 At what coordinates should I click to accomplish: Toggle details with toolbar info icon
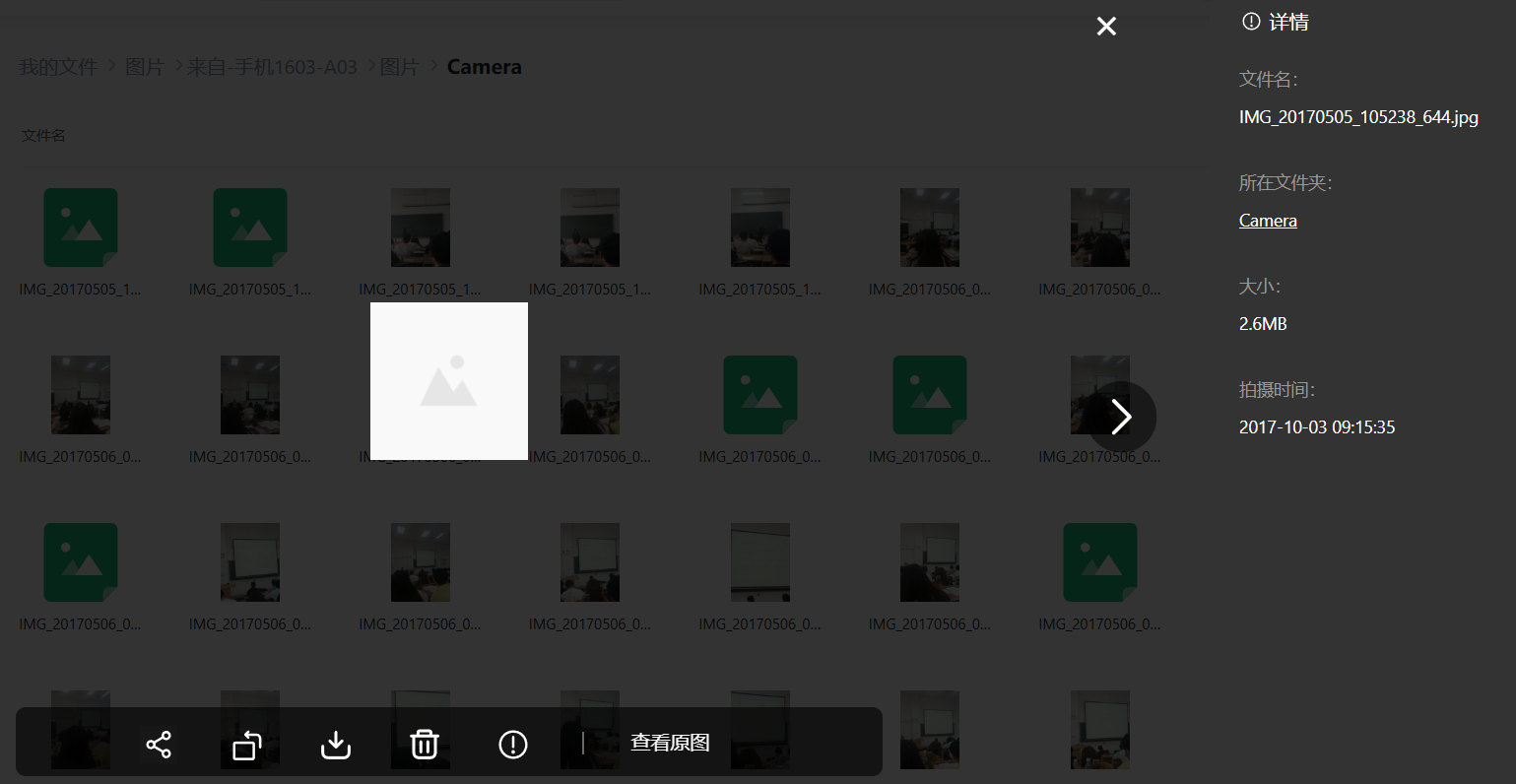(513, 745)
